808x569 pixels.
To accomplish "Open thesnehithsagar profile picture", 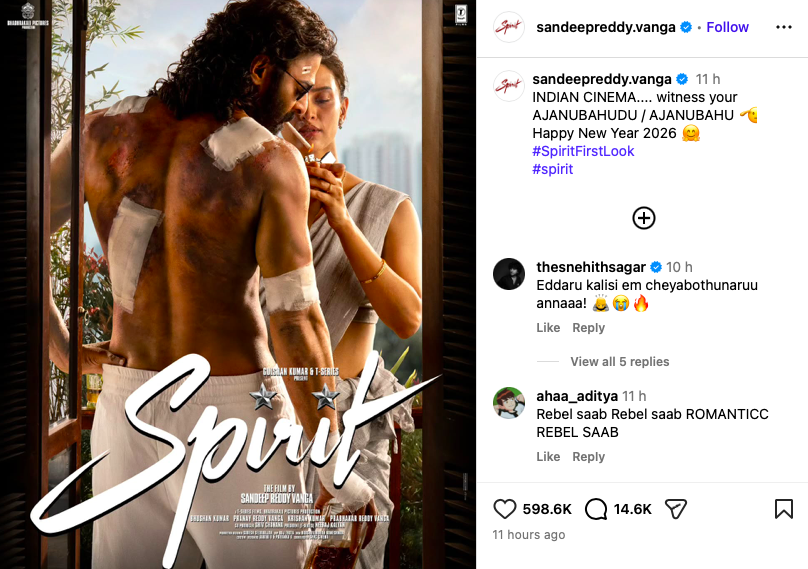I will [x=509, y=274].
